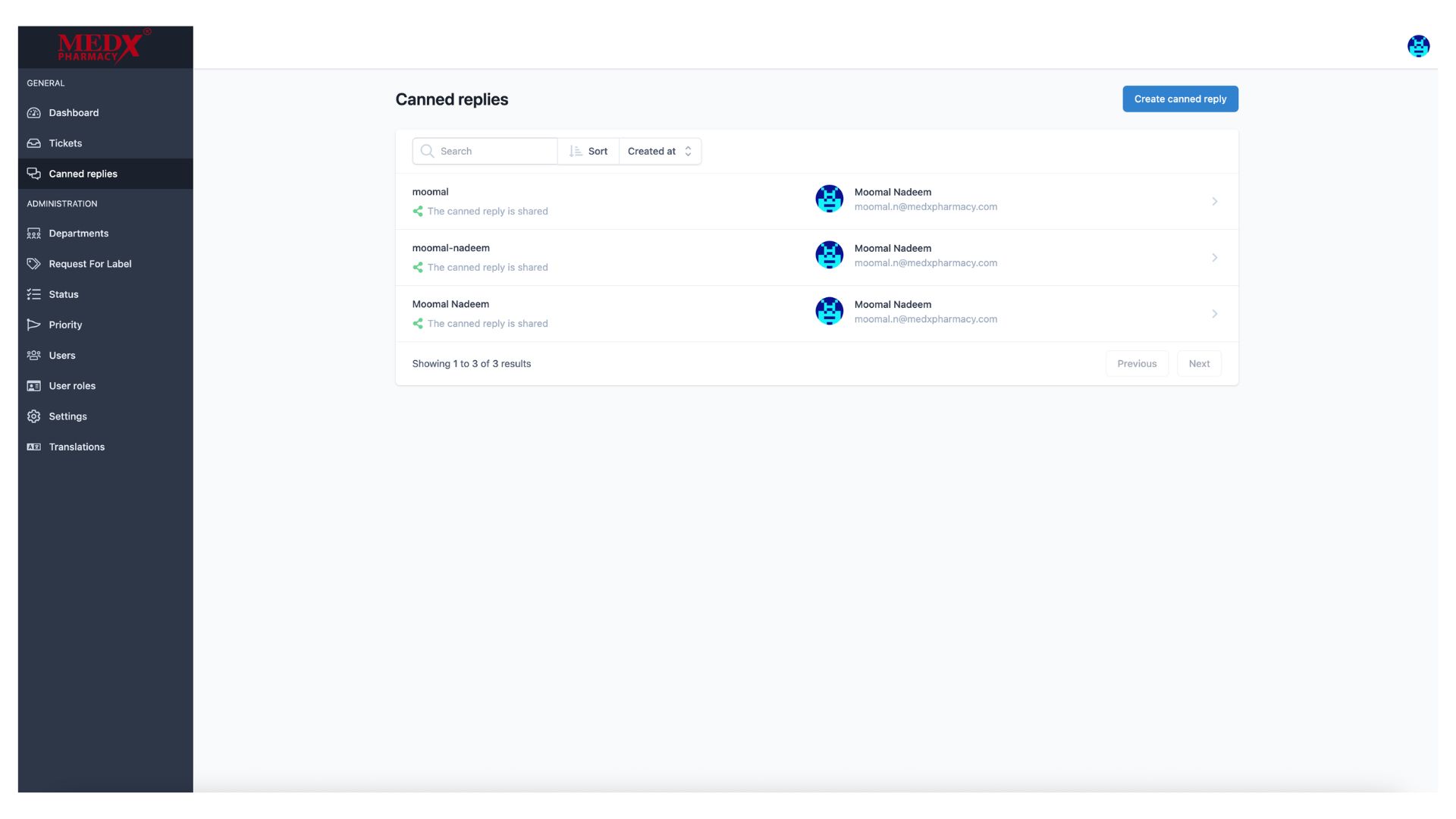Open Users management page
1456x819 pixels.
pos(105,355)
